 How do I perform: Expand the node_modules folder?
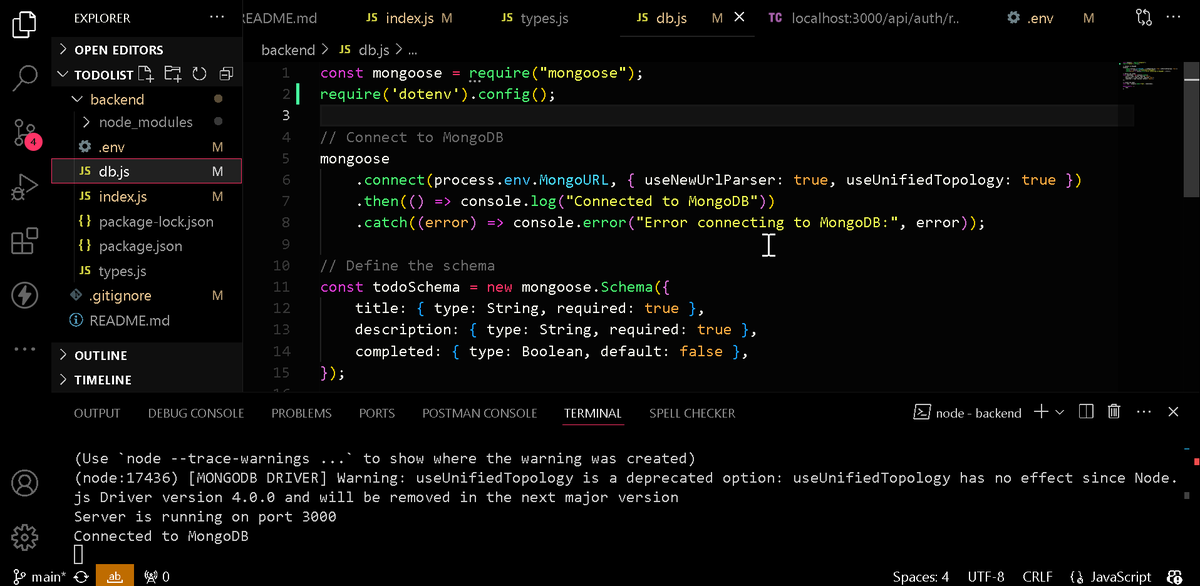coord(146,122)
